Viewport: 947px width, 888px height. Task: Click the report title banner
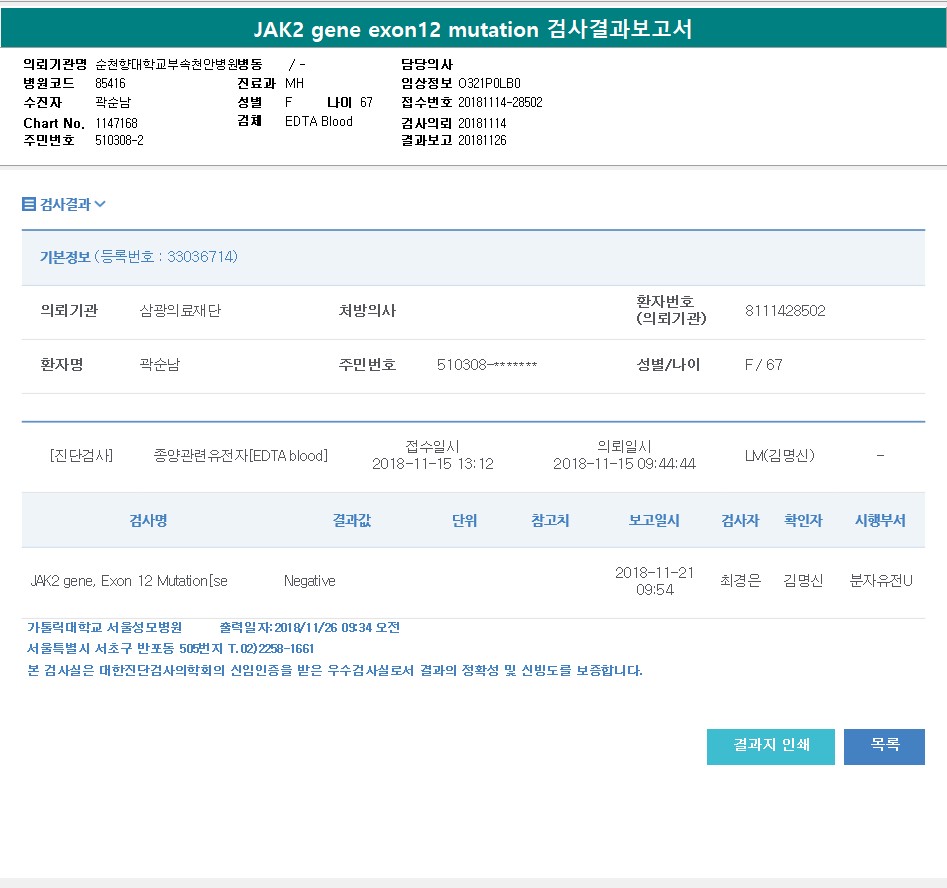click(473, 30)
